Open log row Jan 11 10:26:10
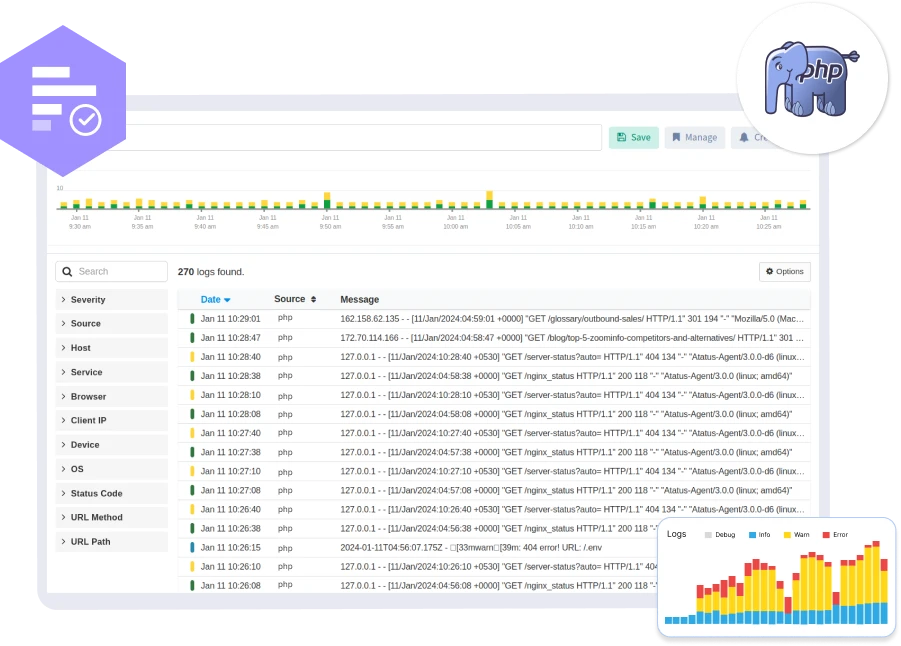This screenshot has width=901, height=646. 418,566
